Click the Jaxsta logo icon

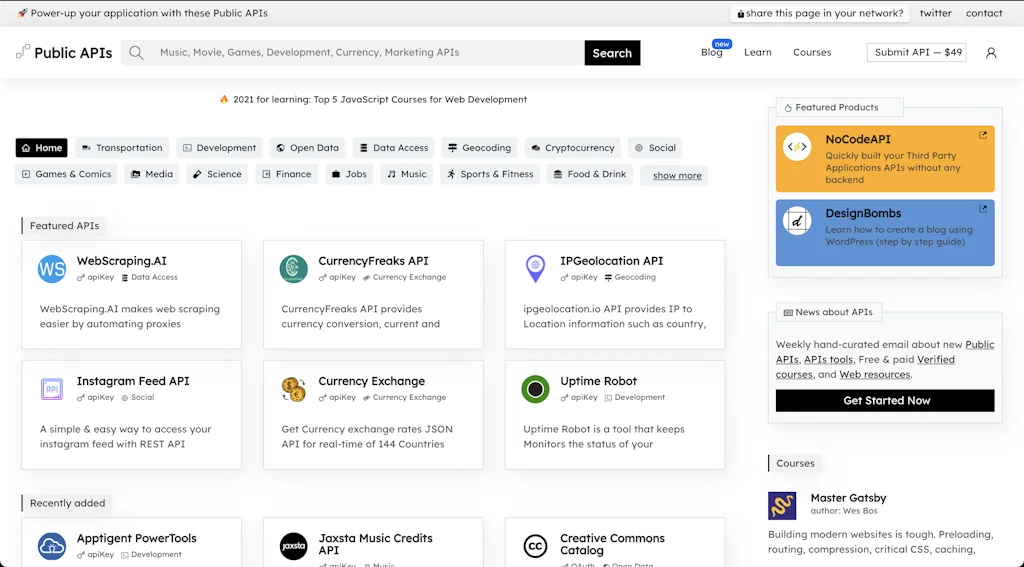[293, 546]
